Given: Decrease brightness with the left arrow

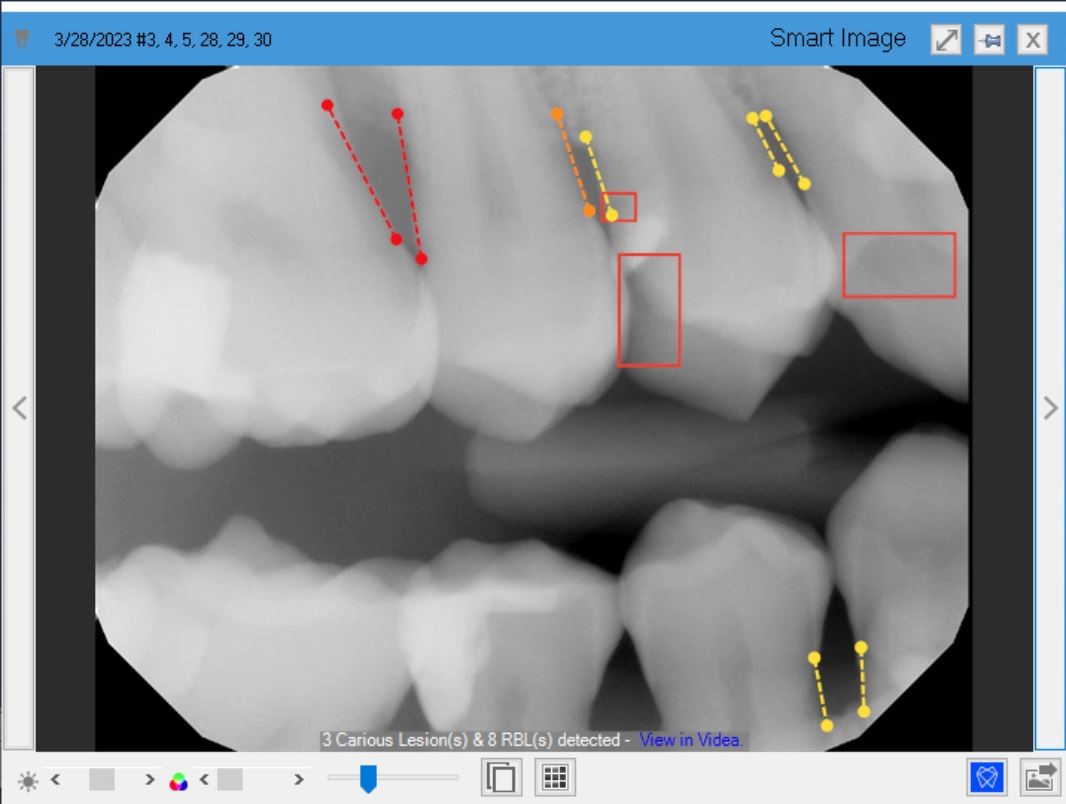Looking at the screenshot, I should click(x=56, y=780).
